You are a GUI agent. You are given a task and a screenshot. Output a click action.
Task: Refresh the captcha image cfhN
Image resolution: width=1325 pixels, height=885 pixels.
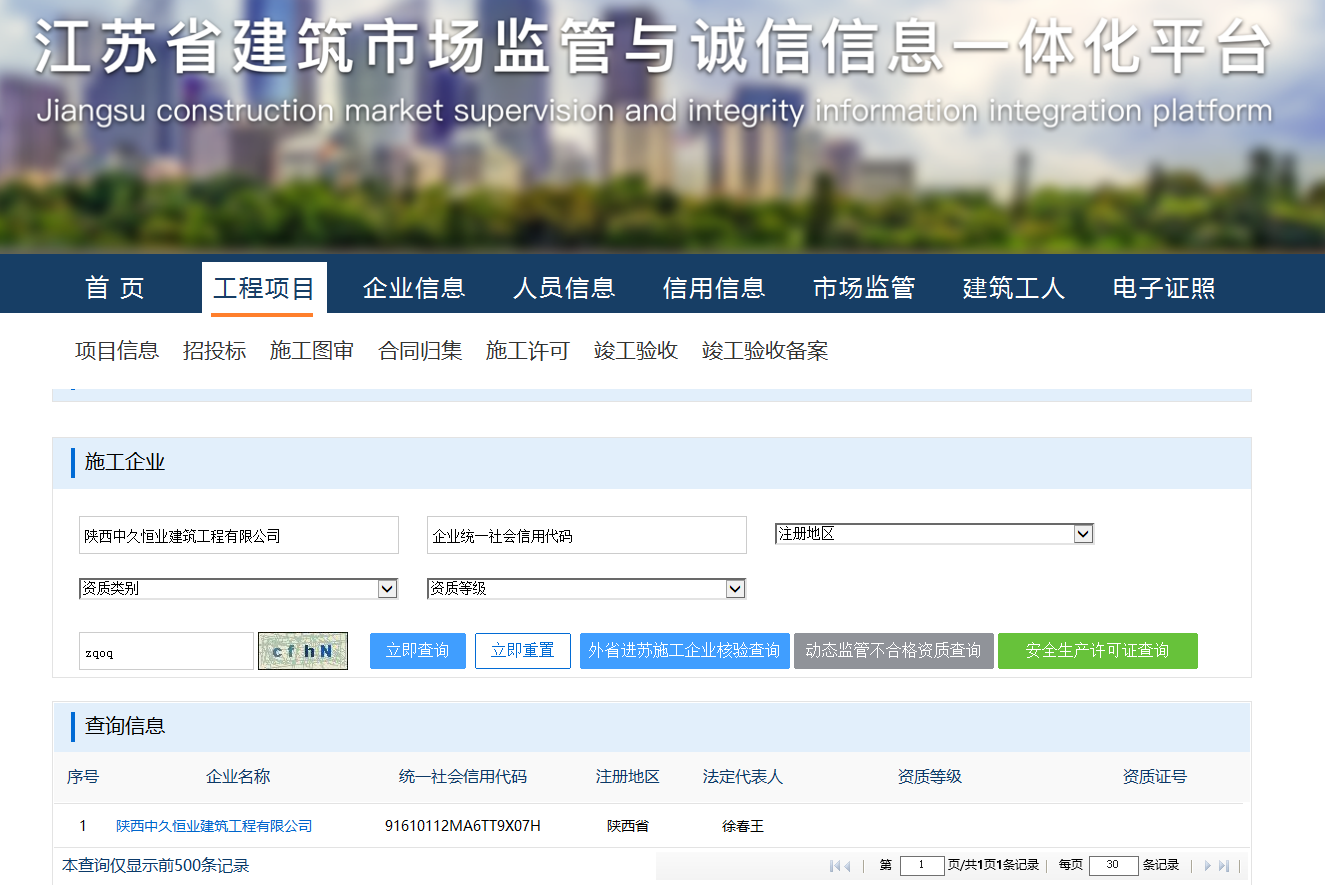(x=303, y=651)
